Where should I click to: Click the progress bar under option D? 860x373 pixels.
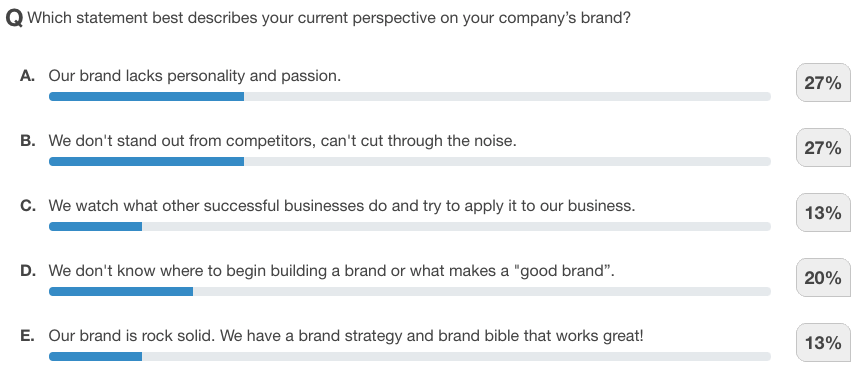tap(410, 291)
